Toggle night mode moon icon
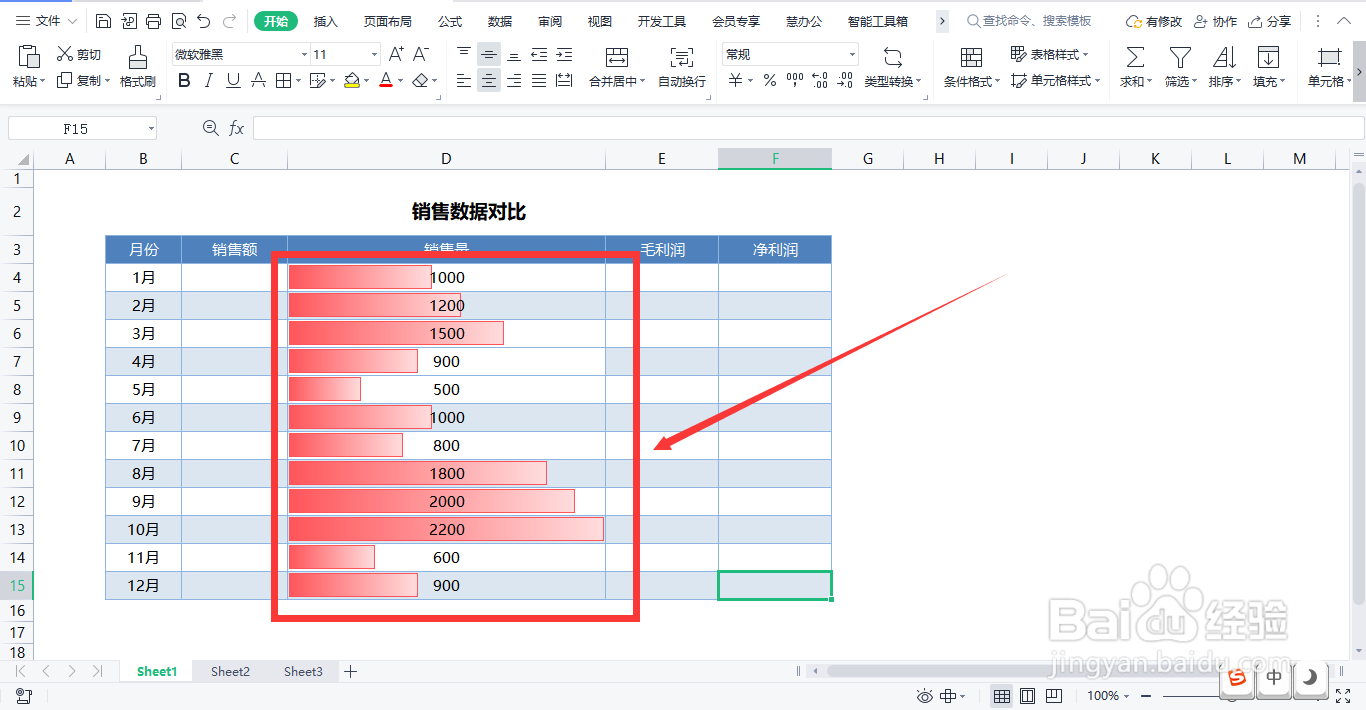 click(x=1310, y=678)
